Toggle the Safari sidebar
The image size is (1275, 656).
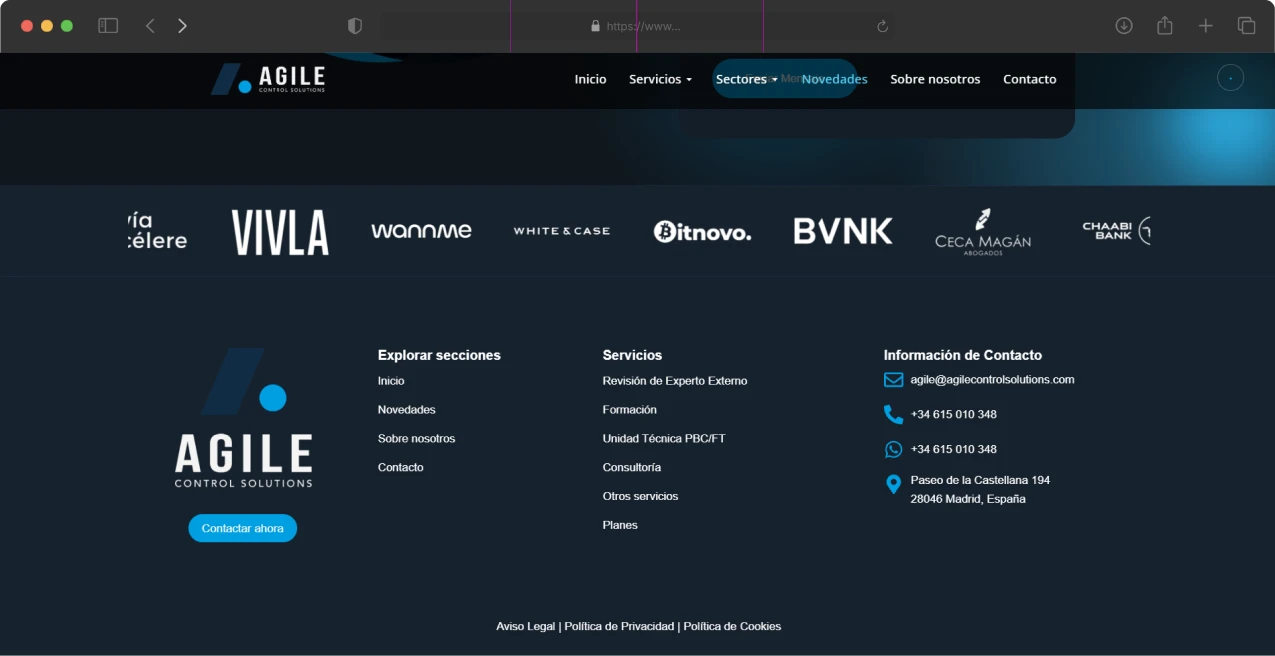(x=108, y=26)
